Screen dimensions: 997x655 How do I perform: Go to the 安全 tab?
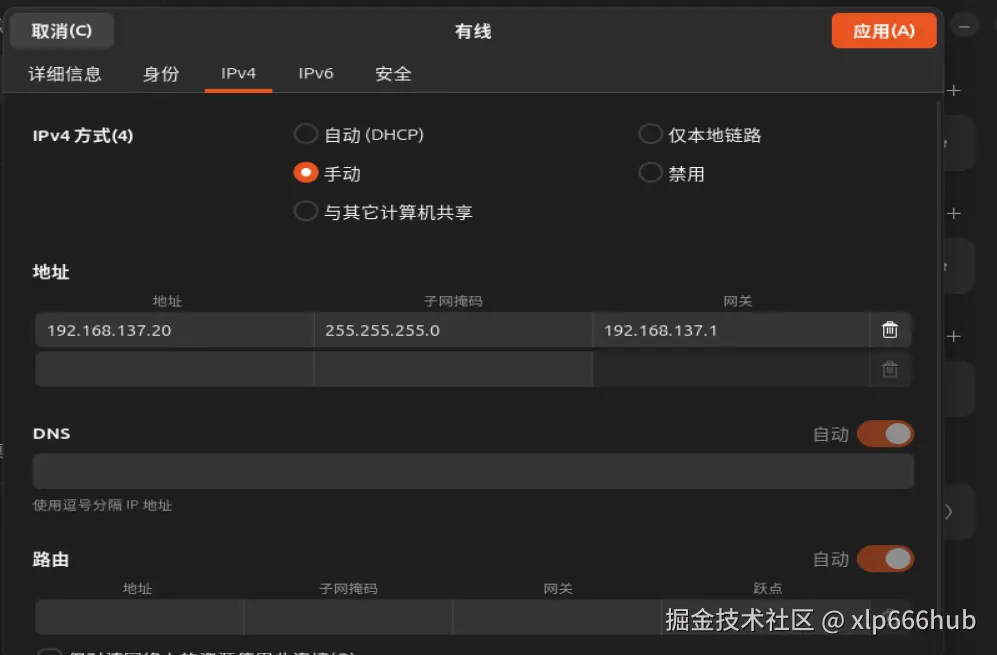coord(392,73)
